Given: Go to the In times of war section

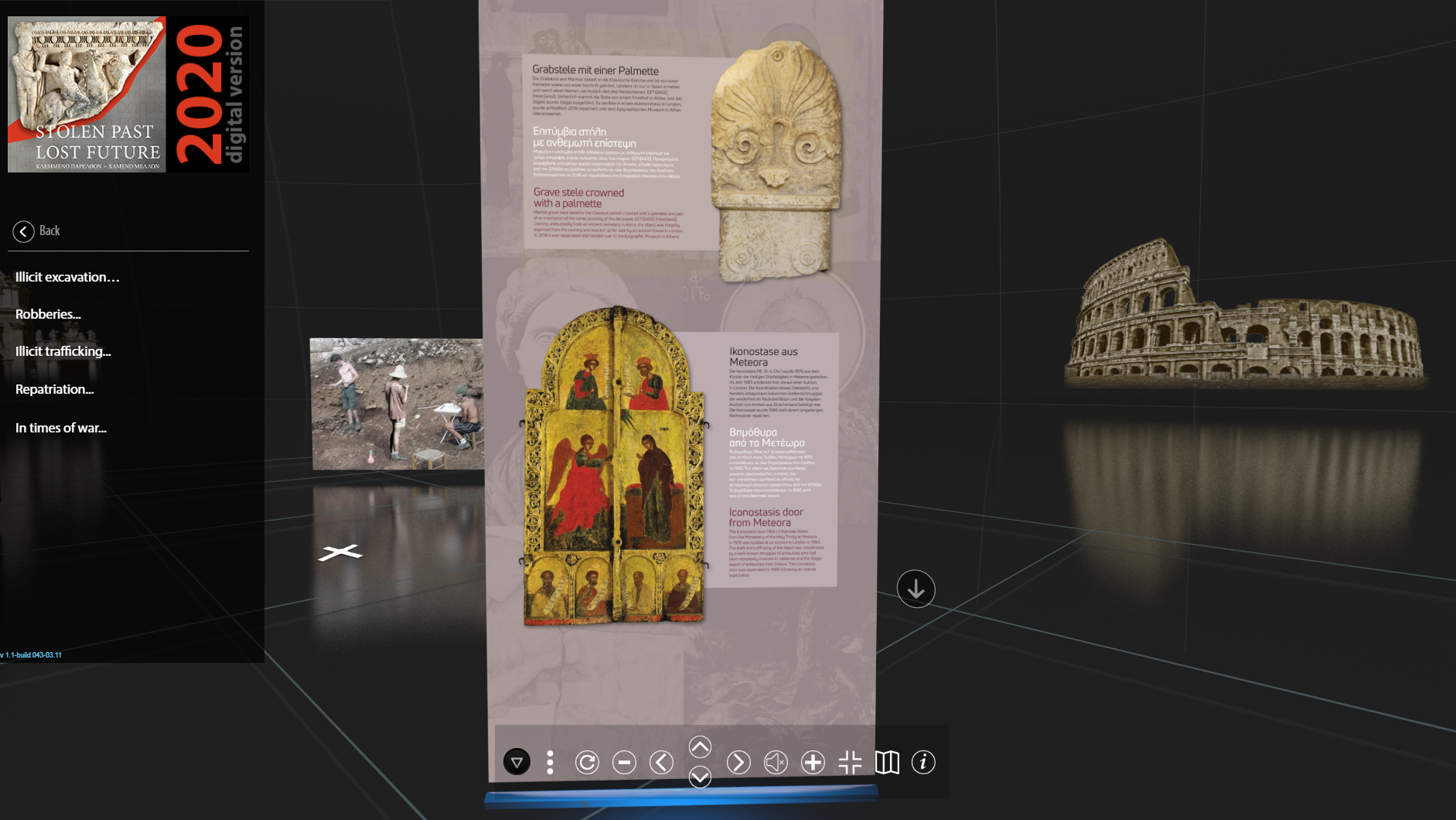Looking at the screenshot, I should point(61,428).
